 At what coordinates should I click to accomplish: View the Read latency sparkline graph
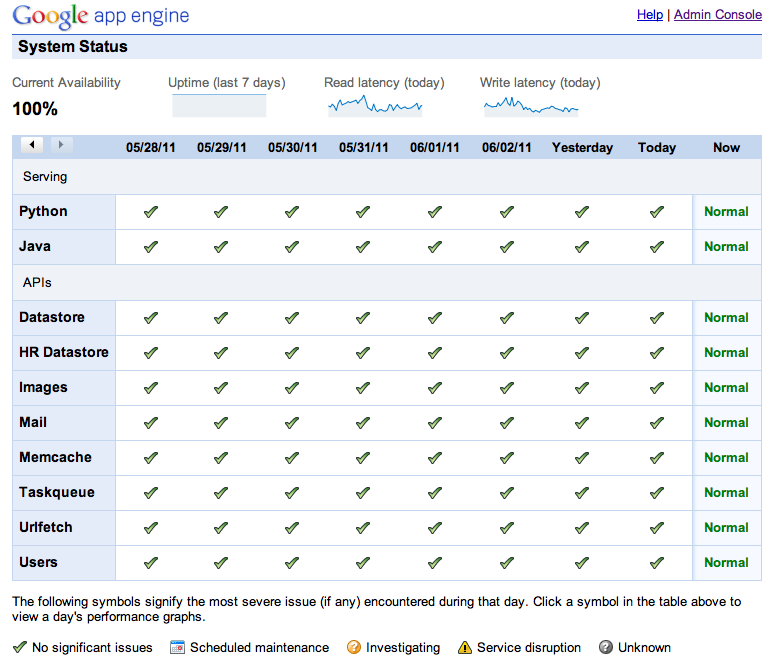point(375,105)
